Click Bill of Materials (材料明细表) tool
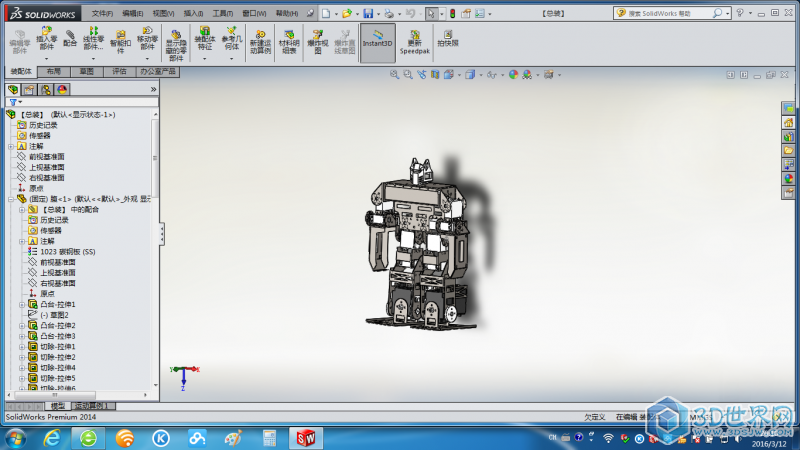800x450 pixels. 289,42
